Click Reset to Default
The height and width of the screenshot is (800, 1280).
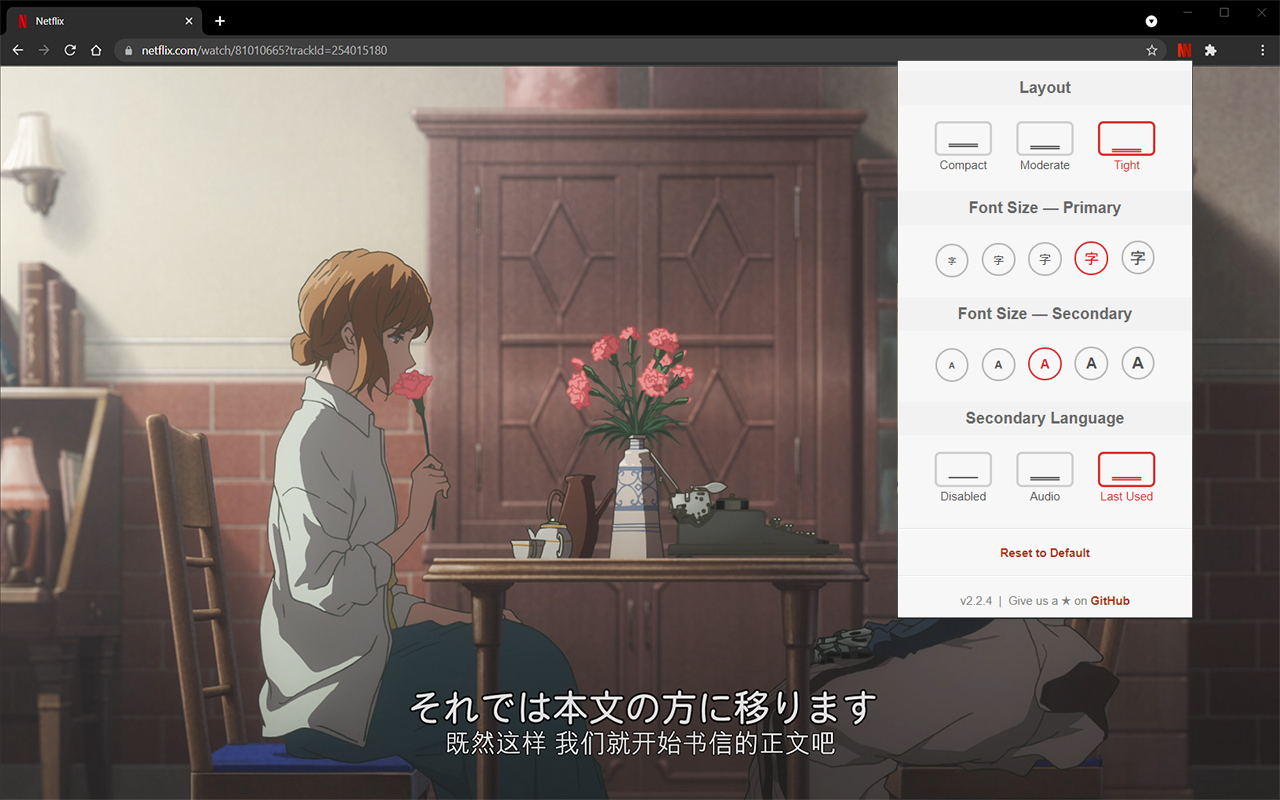[1045, 553]
